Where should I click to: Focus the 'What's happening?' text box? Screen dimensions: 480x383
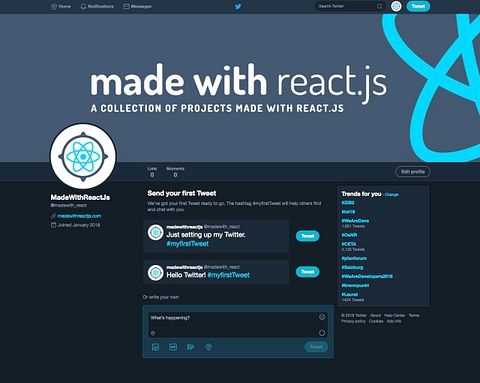pyautogui.click(x=238, y=325)
